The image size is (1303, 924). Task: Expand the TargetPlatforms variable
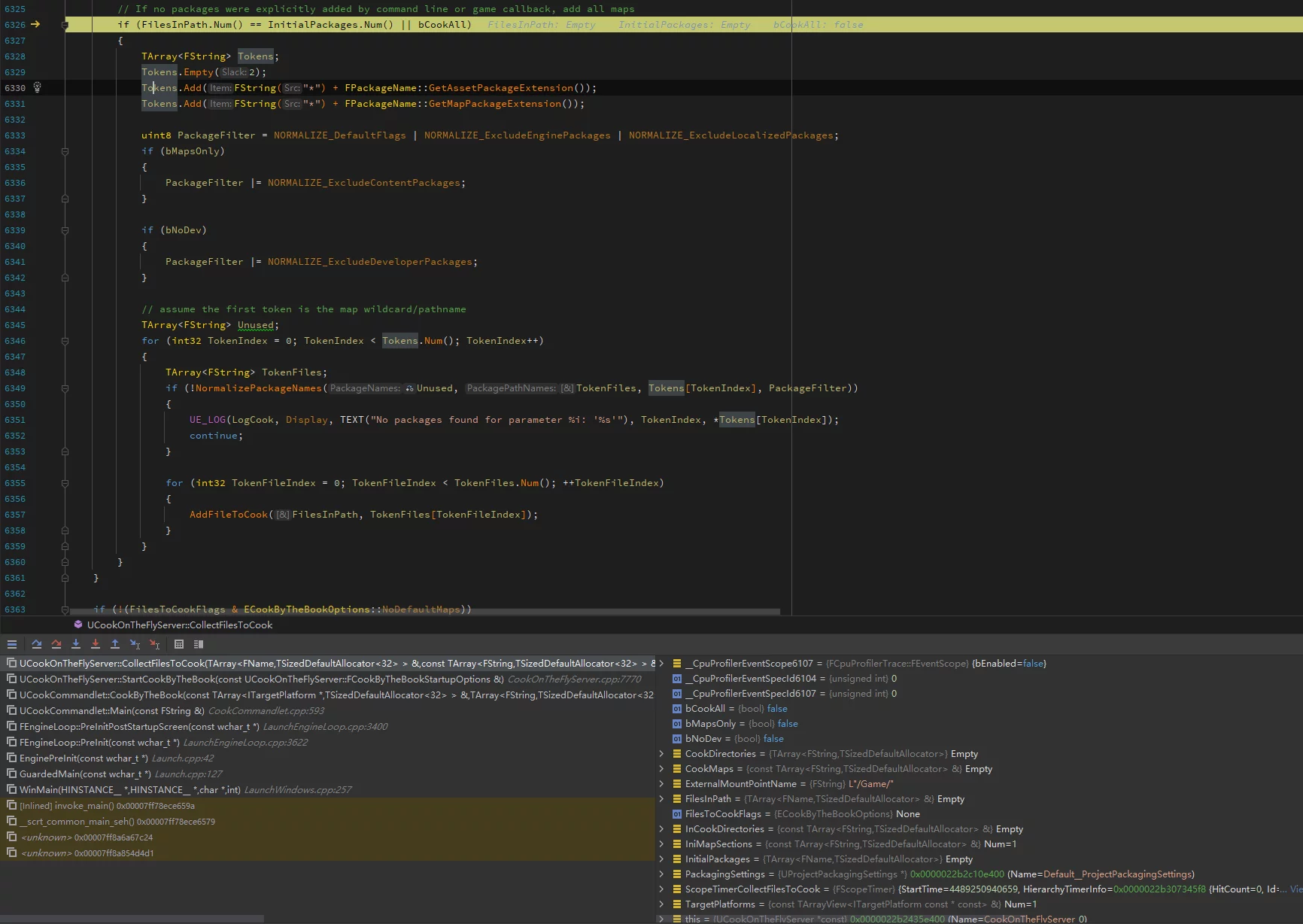click(662, 904)
